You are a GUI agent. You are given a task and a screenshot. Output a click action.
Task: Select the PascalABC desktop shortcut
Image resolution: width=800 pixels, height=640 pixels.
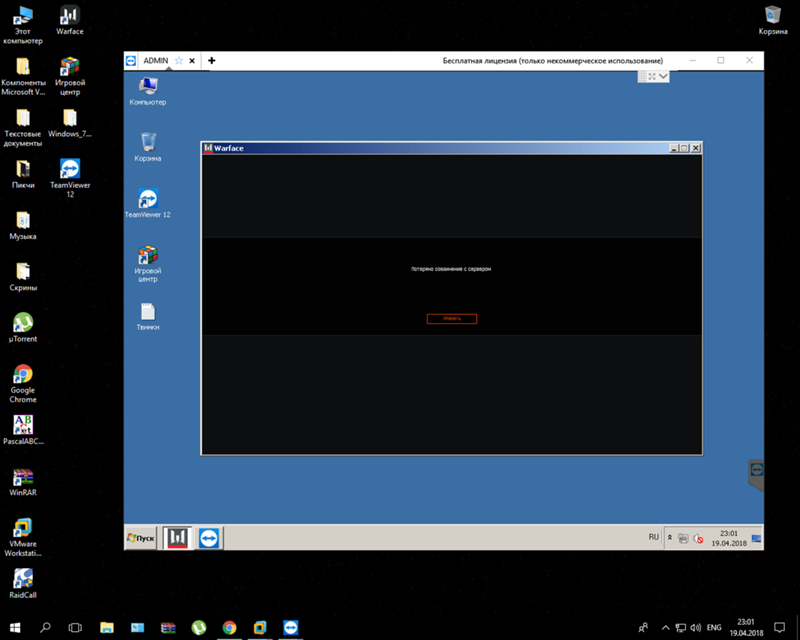(x=23, y=430)
